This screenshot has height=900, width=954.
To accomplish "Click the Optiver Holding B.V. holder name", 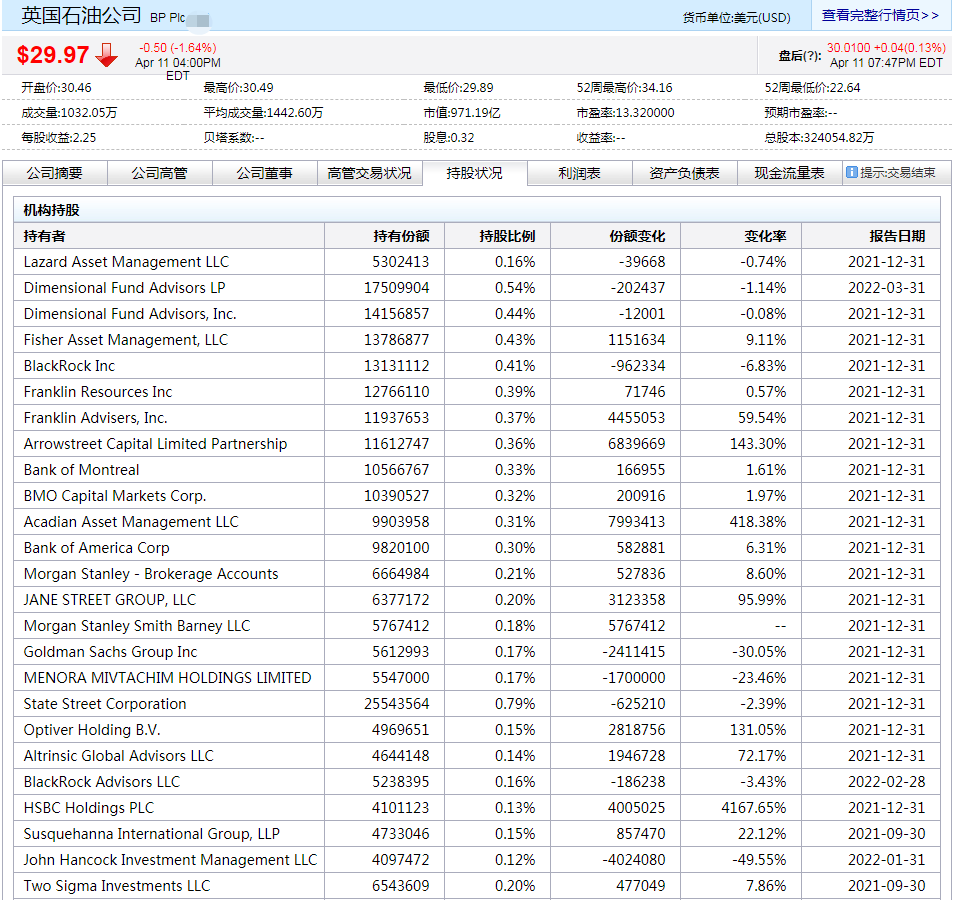I will coord(92,730).
